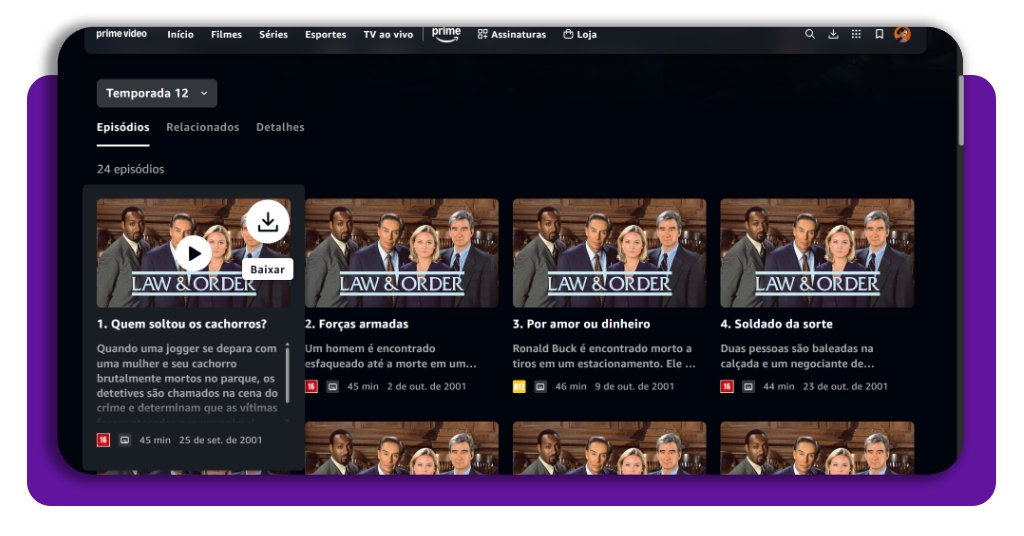Viewport: 1024px width, 536px height.
Task: Open Filmes in the navigation
Action: click(x=226, y=35)
